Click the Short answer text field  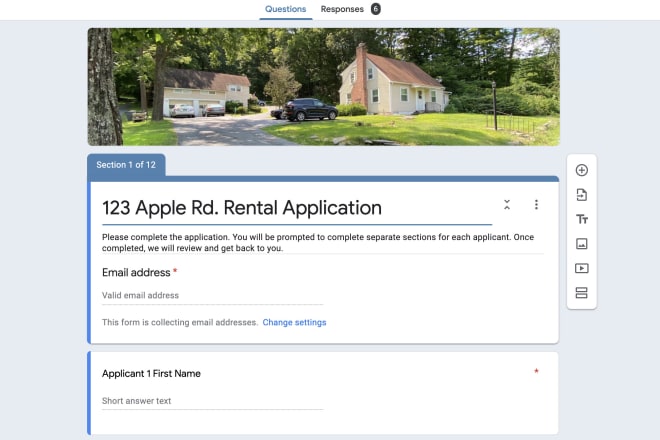pos(212,401)
